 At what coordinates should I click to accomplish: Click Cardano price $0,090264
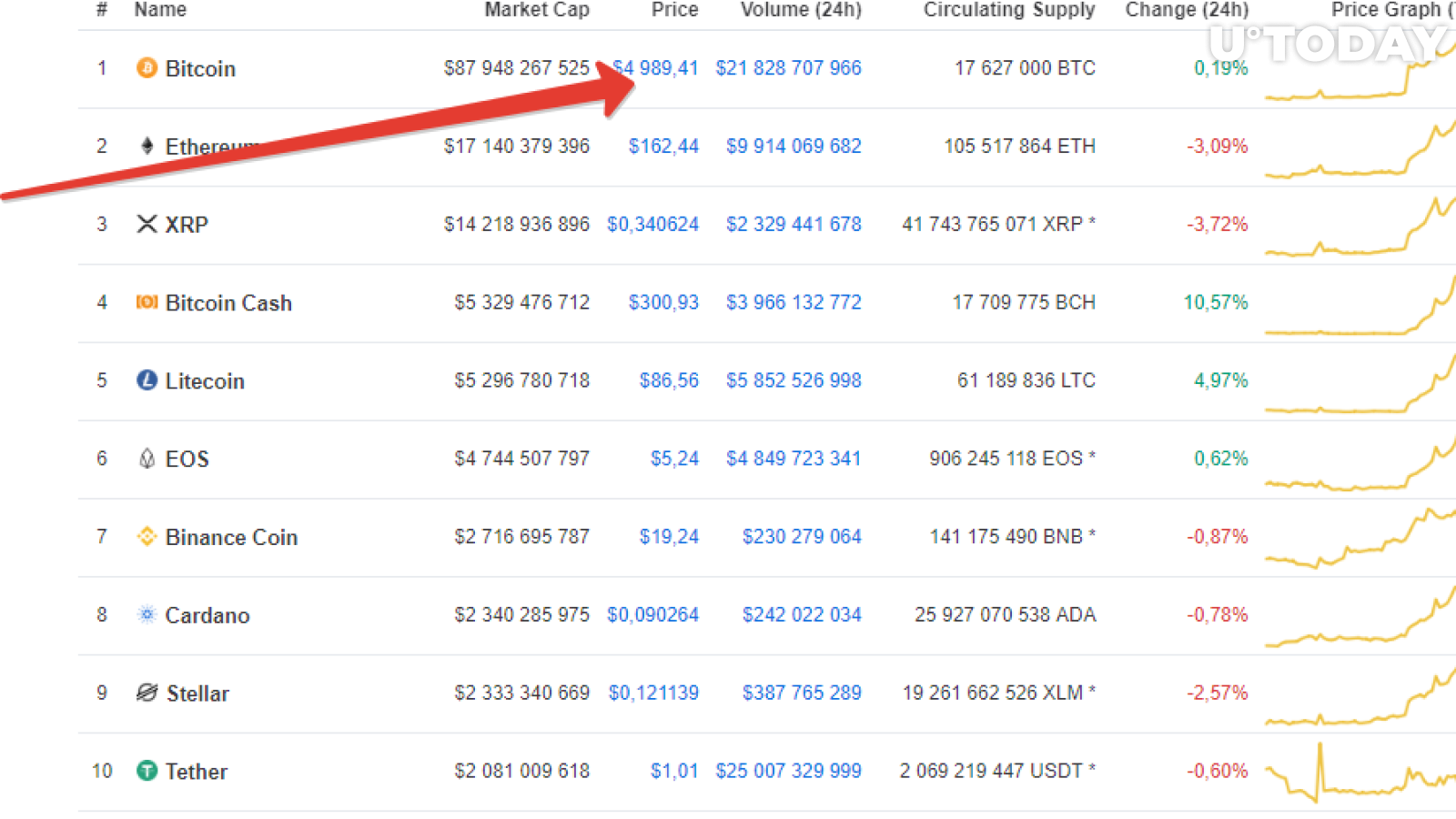[x=652, y=616]
